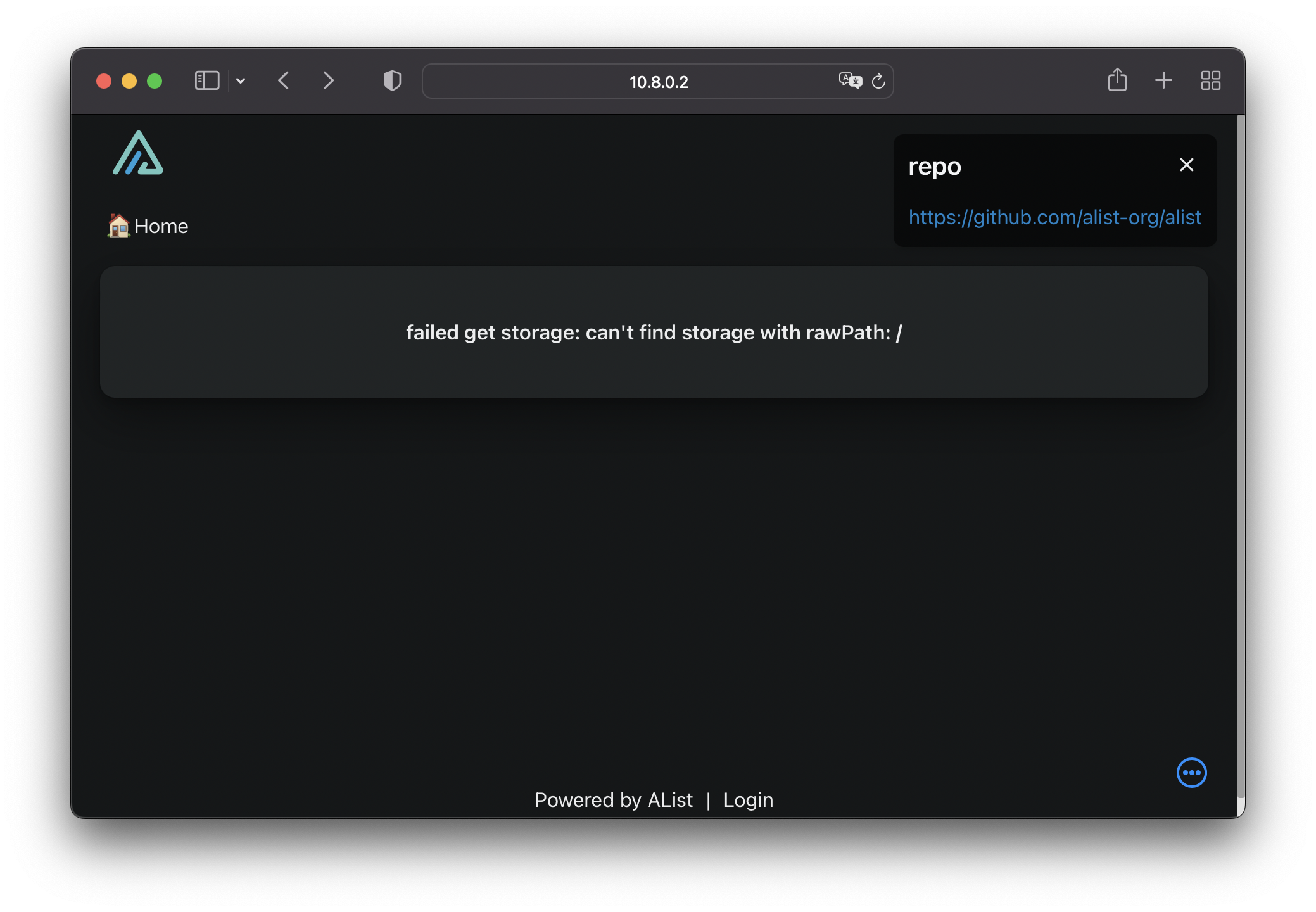Open the Home breadcrumb link

point(148,226)
